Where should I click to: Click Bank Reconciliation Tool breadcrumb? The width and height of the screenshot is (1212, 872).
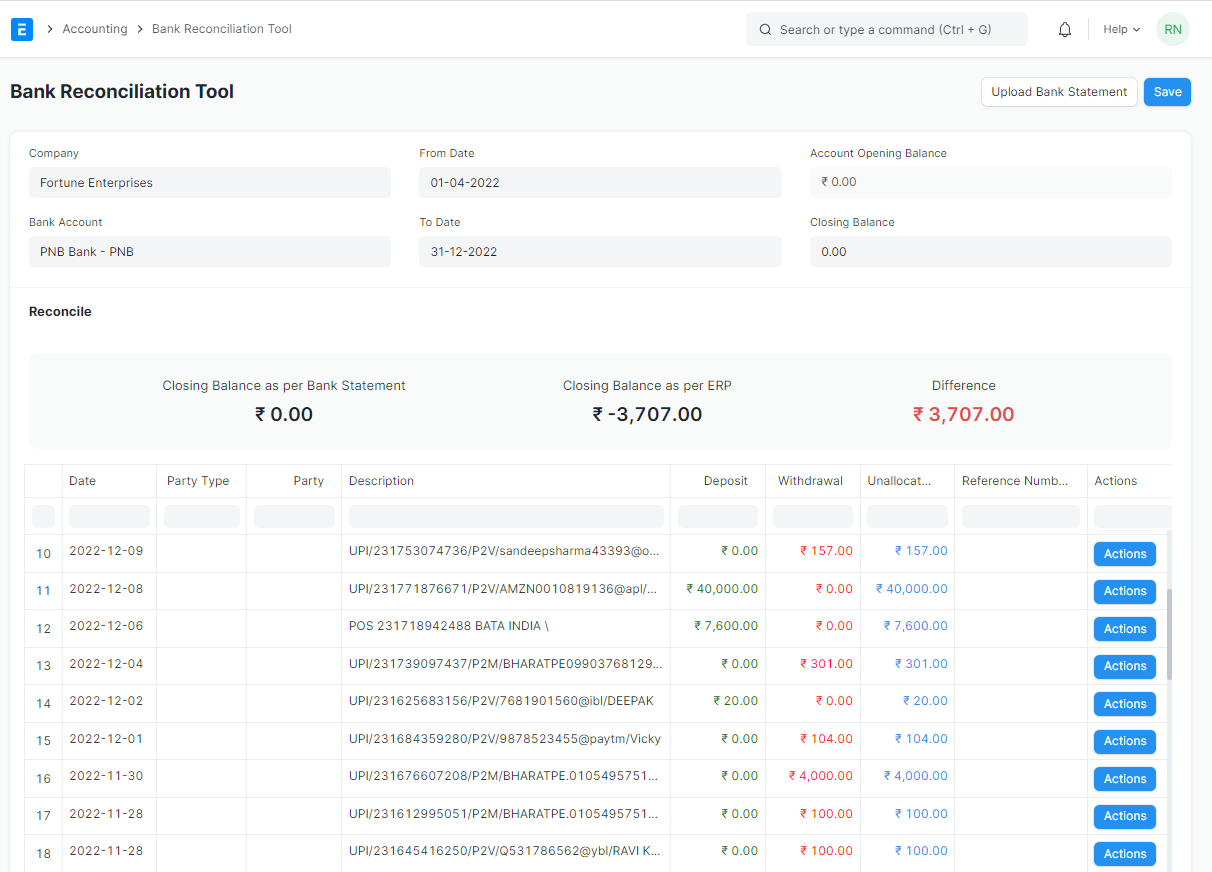pyautogui.click(x=222, y=29)
